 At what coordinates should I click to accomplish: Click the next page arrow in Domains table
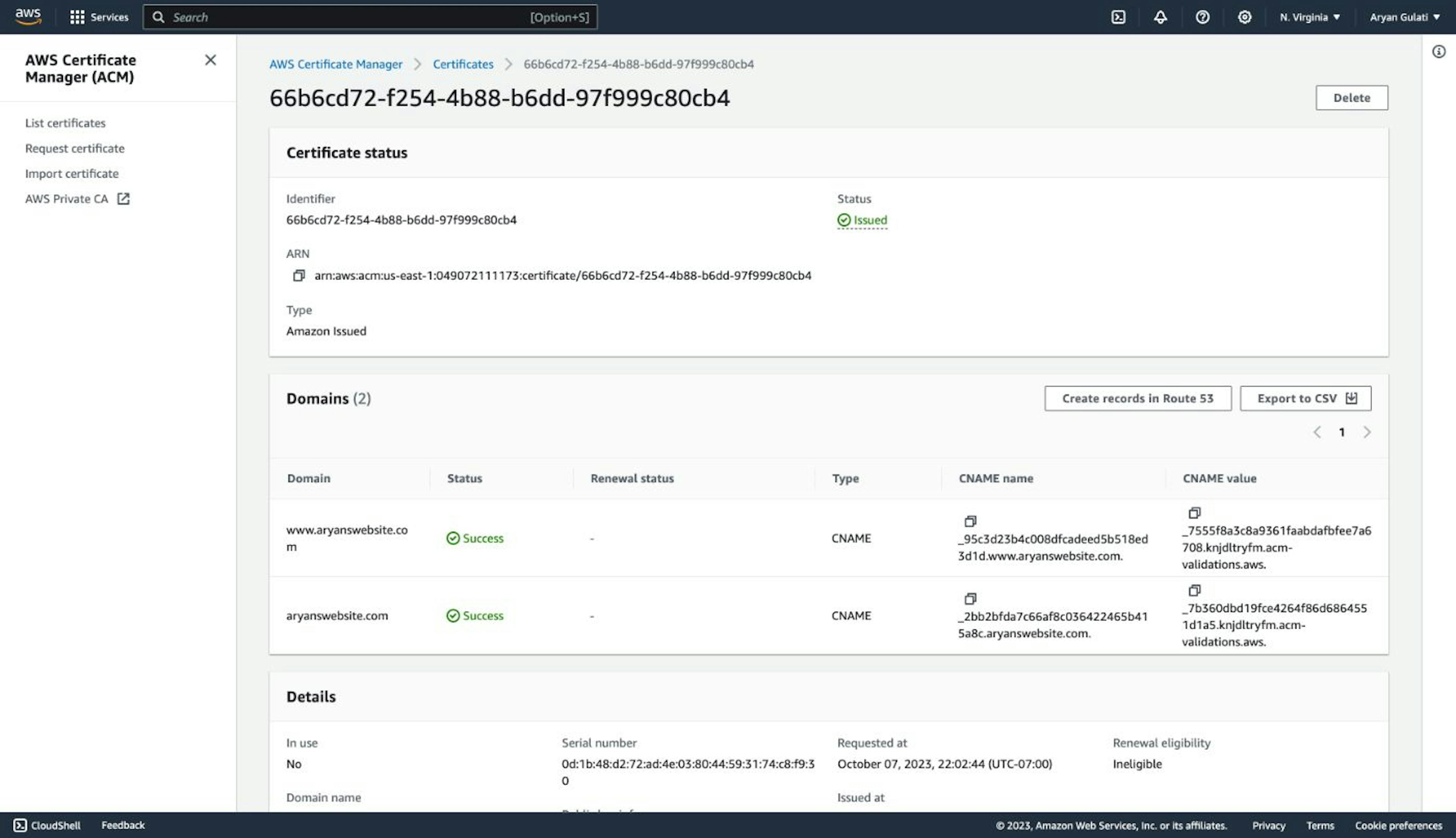[x=1367, y=431]
